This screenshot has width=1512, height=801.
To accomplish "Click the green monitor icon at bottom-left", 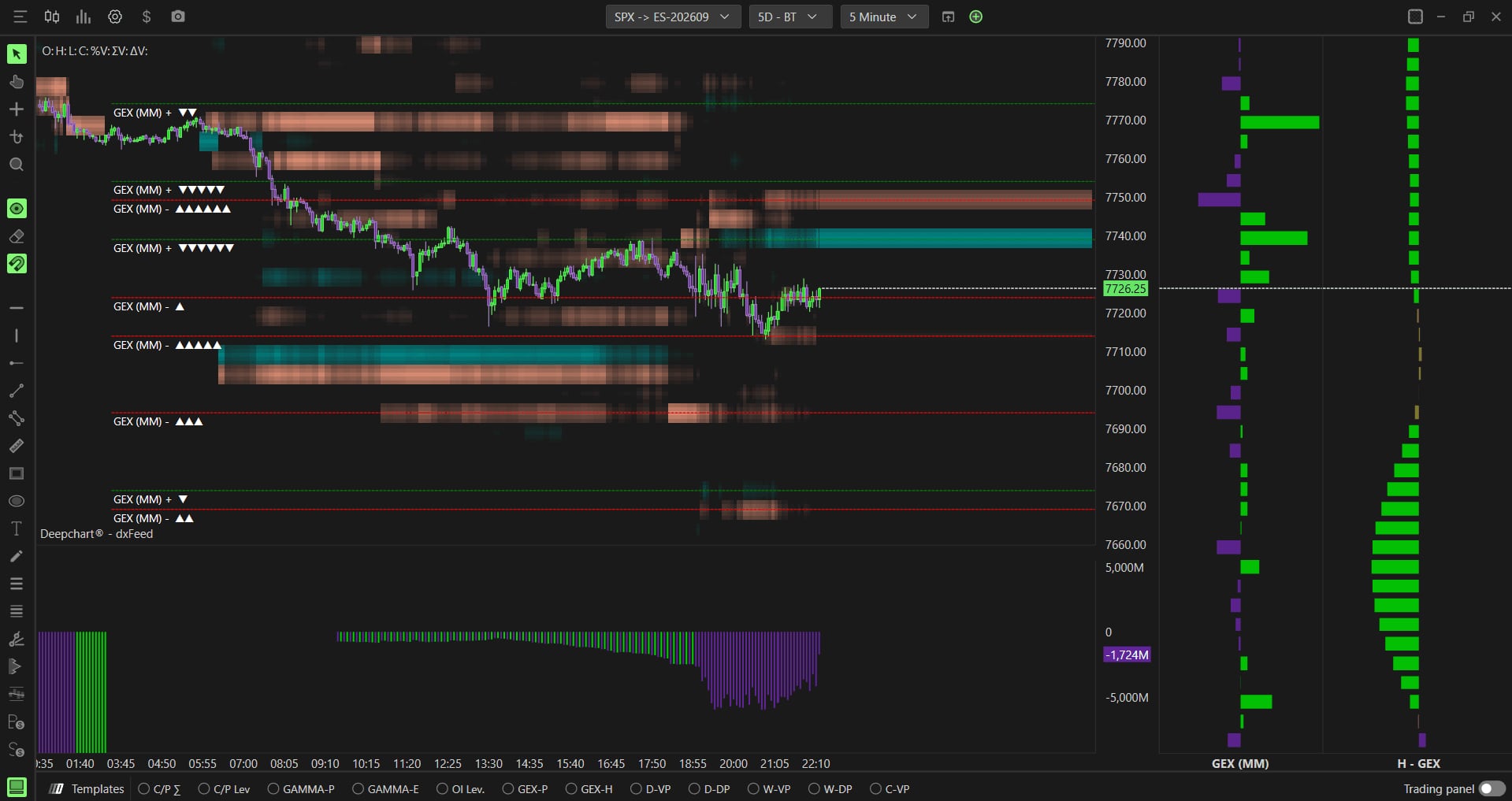I will pyautogui.click(x=17, y=786).
